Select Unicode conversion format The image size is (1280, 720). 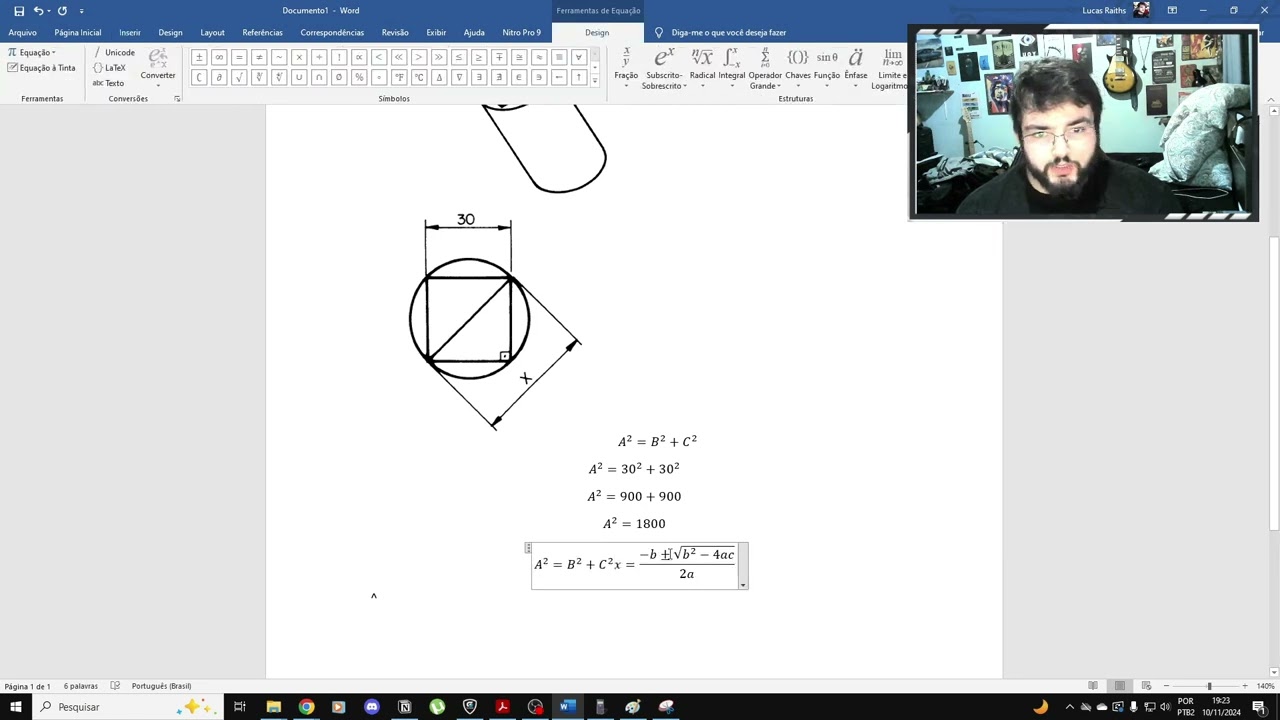click(114, 53)
